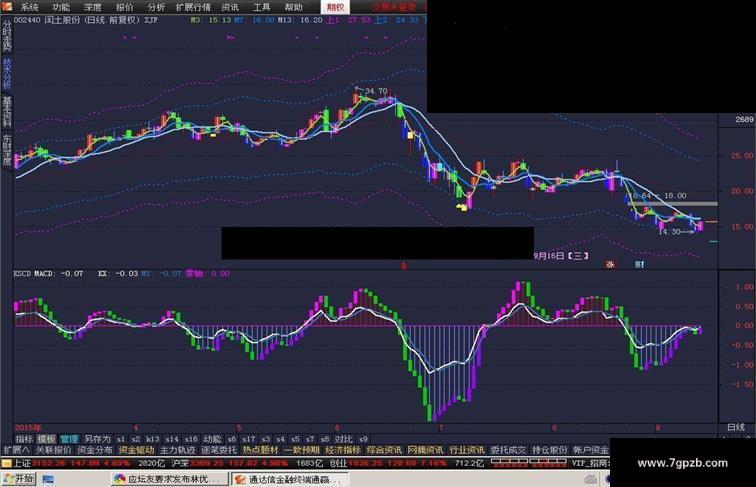This screenshot has height=487, width=756.
Task: Select the s14 template
Action: [172, 439]
